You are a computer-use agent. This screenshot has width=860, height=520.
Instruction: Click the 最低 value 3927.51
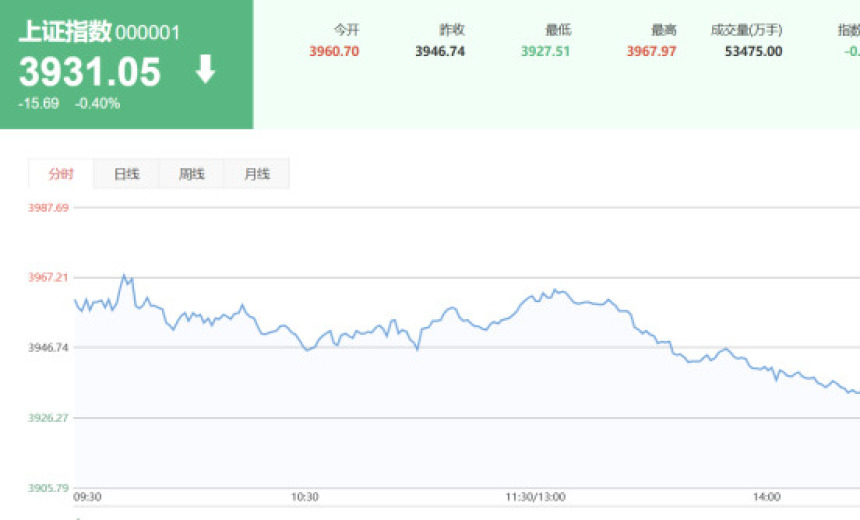coord(545,51)
